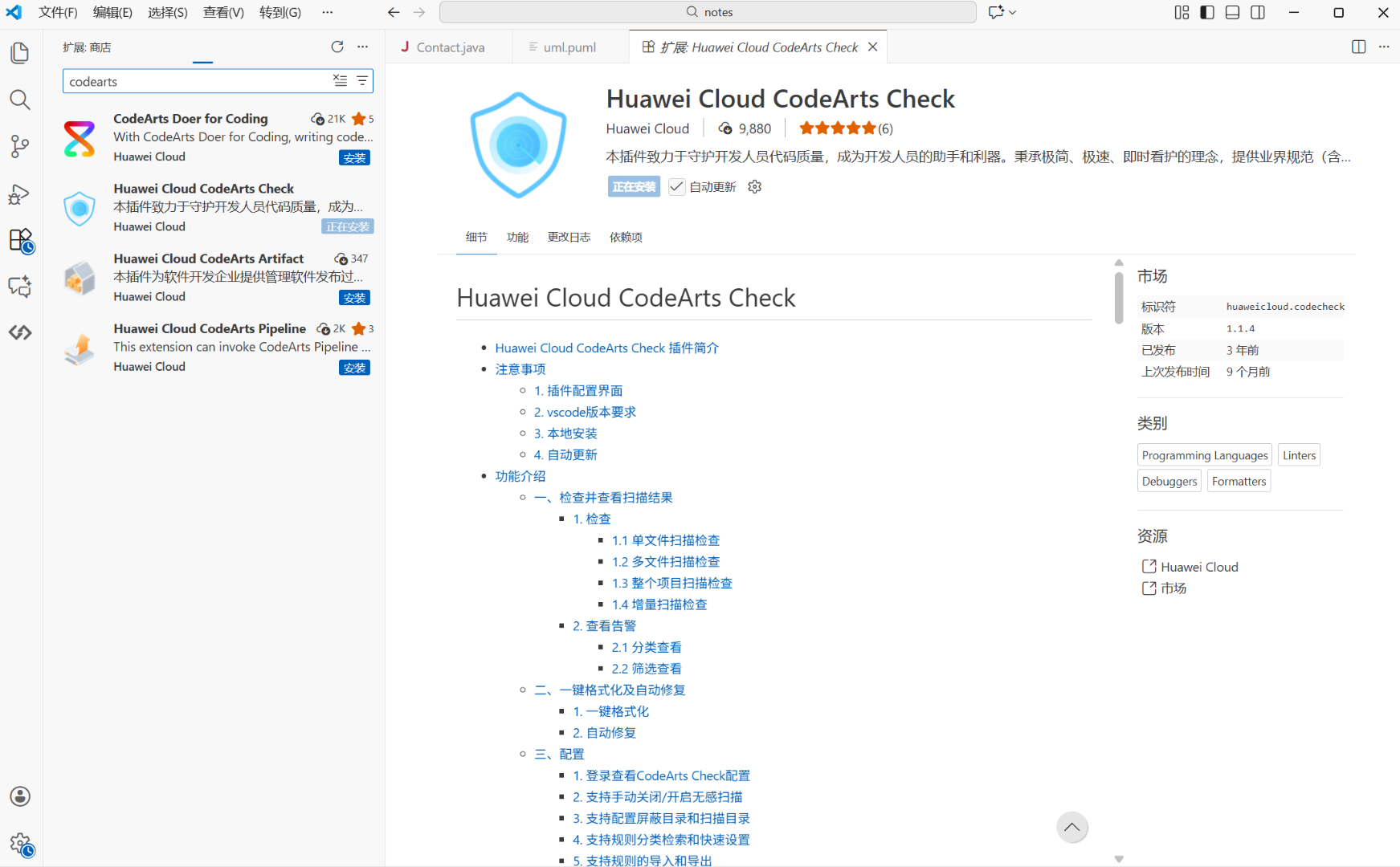Image resolution: width=1400 pixels, height=867 pixels.
Task: Open the 编辑(E) menu
Action: point(112,12)
